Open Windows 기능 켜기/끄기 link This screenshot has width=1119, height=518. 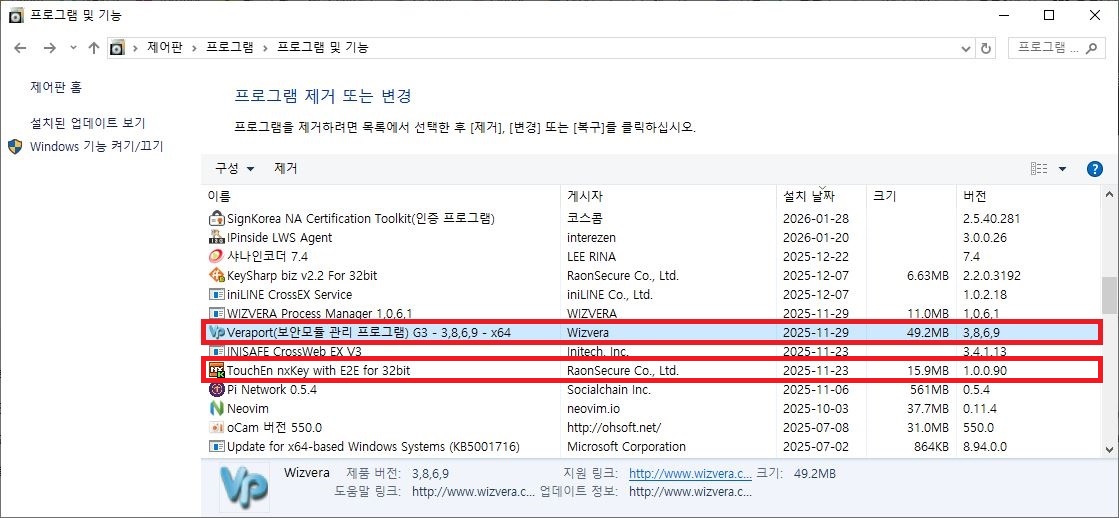click(x=97, y=146)
